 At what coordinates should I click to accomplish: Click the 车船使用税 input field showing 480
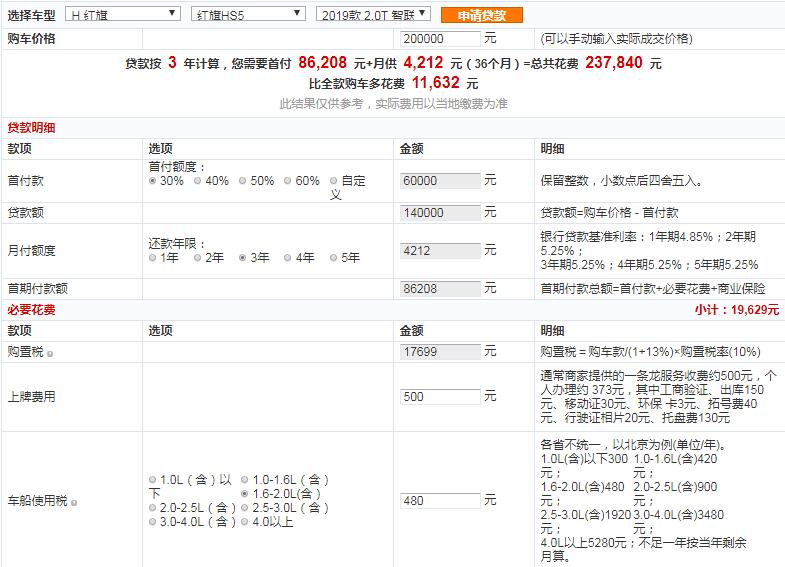[x=440, y=501]
